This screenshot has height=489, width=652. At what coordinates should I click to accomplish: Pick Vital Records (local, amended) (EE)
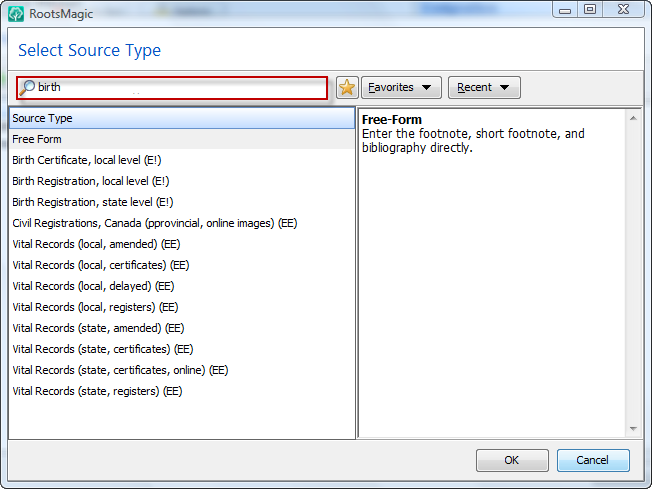click(182, 244)
